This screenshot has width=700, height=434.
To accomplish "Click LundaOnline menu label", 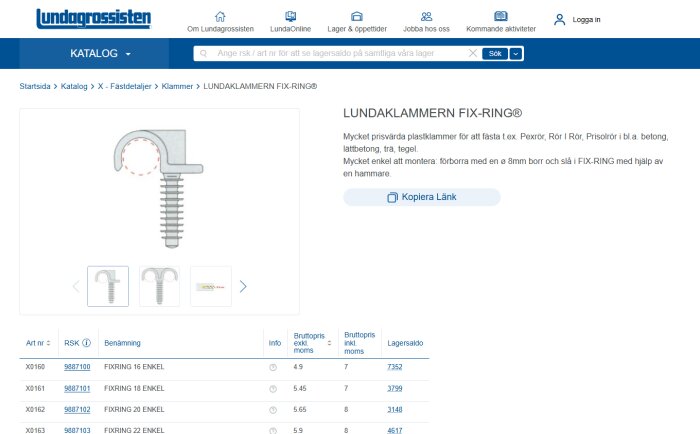I will (x=291, y=29).
